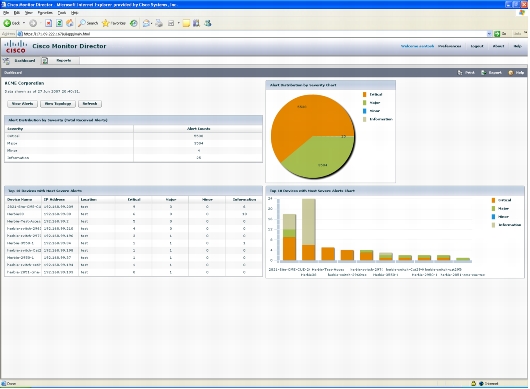Open the address bar dropdown arrow
Screen dimensions: 530x389
489,34
